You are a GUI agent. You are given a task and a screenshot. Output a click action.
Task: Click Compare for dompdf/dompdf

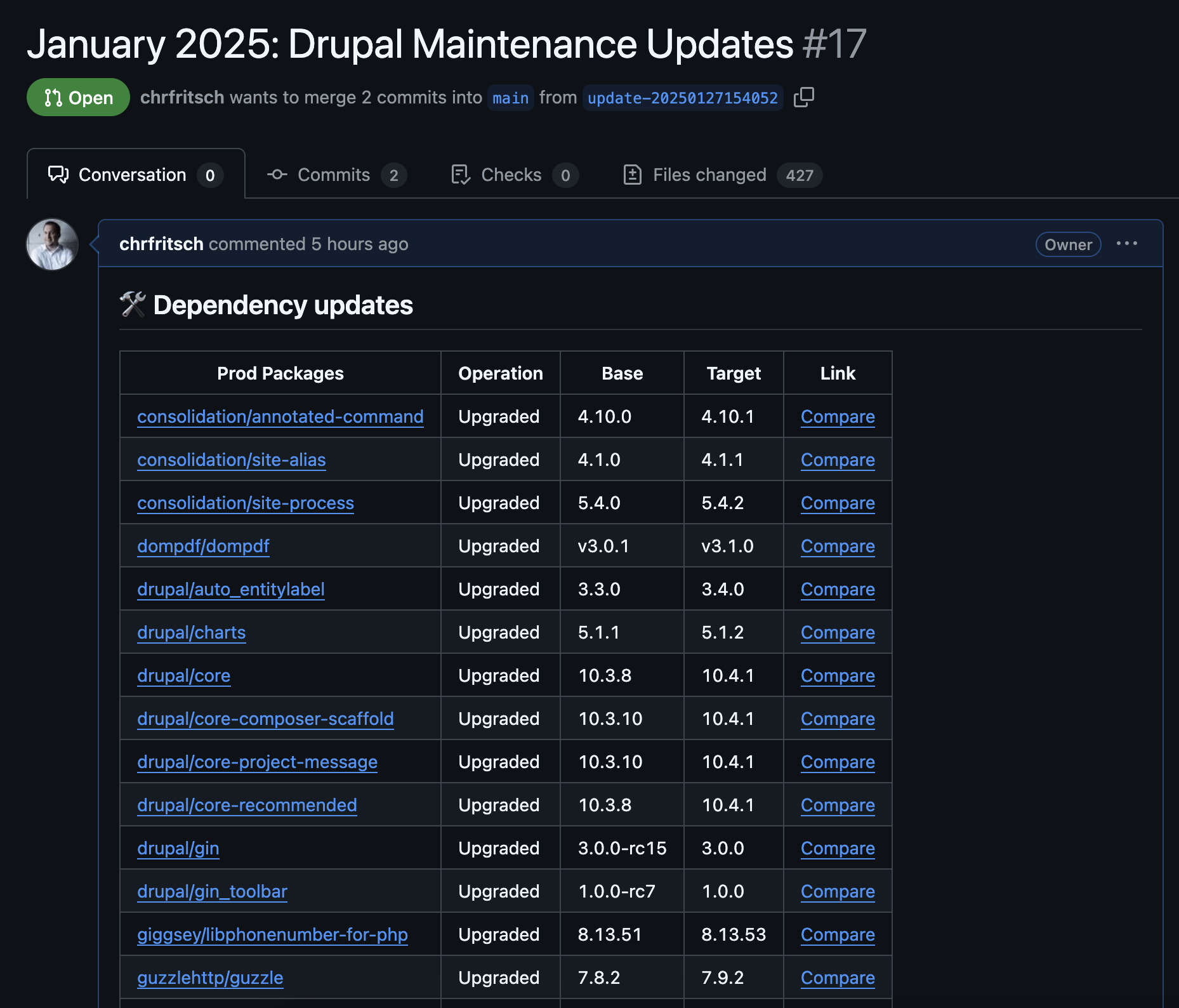[x=838, y=546]
